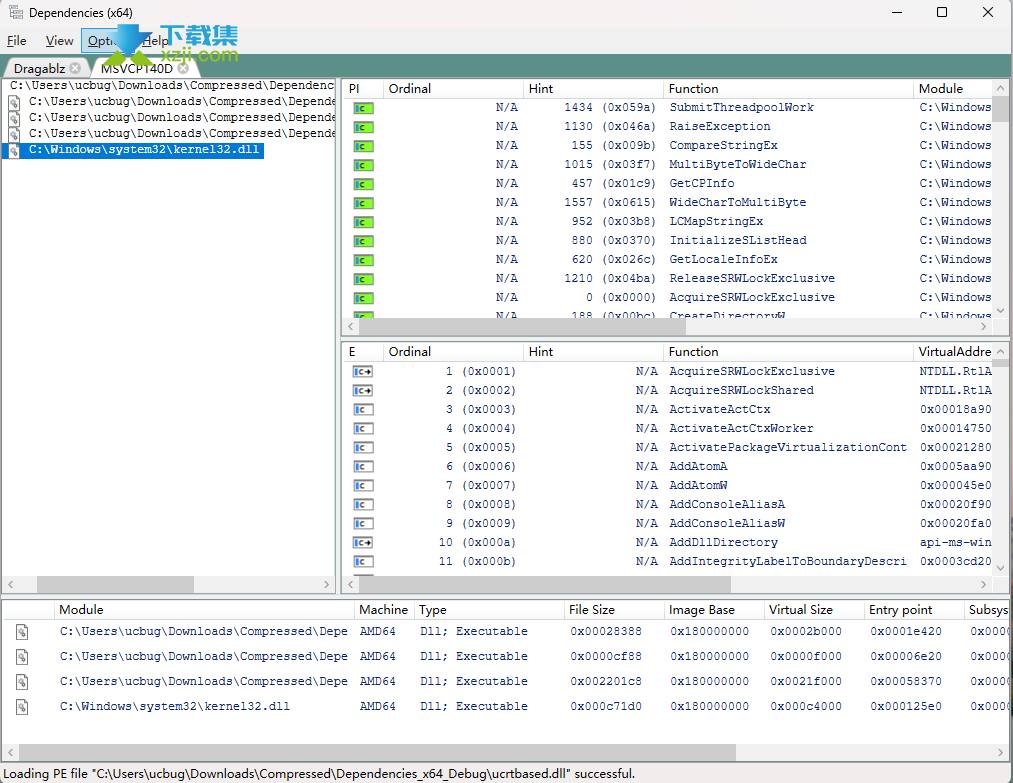This screenshot has height=783, width=1013.
Task: Sort module list by Entry point column
Action: [x=914, y=610]
